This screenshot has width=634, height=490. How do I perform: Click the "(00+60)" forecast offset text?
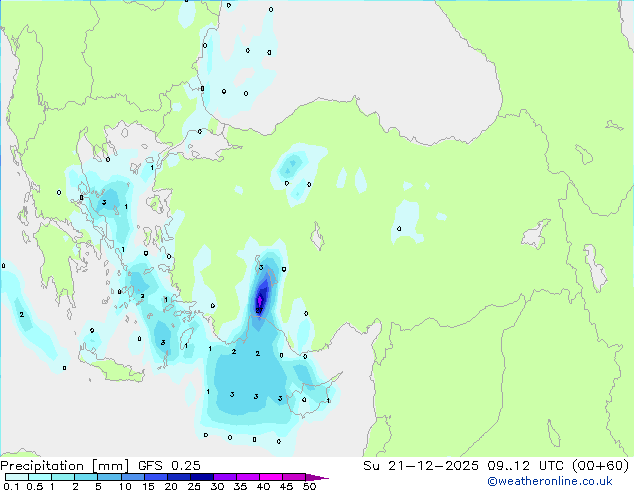[601, 466]
